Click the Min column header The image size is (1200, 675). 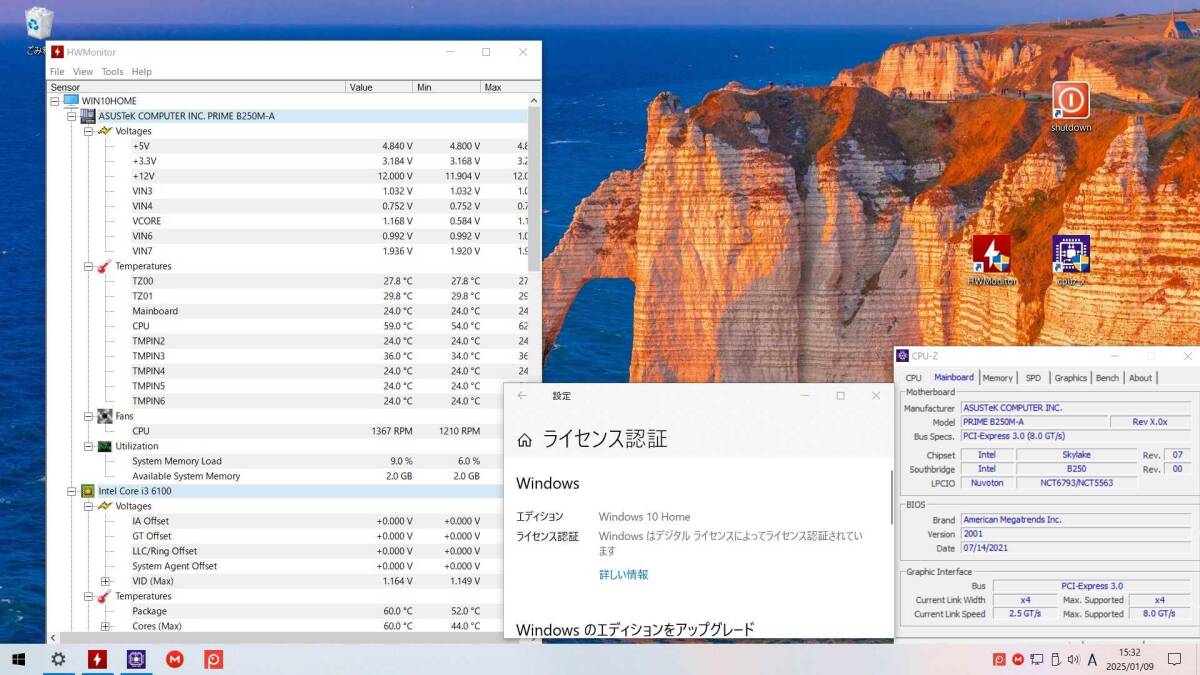pyautogui.click(x=446, y=87)
